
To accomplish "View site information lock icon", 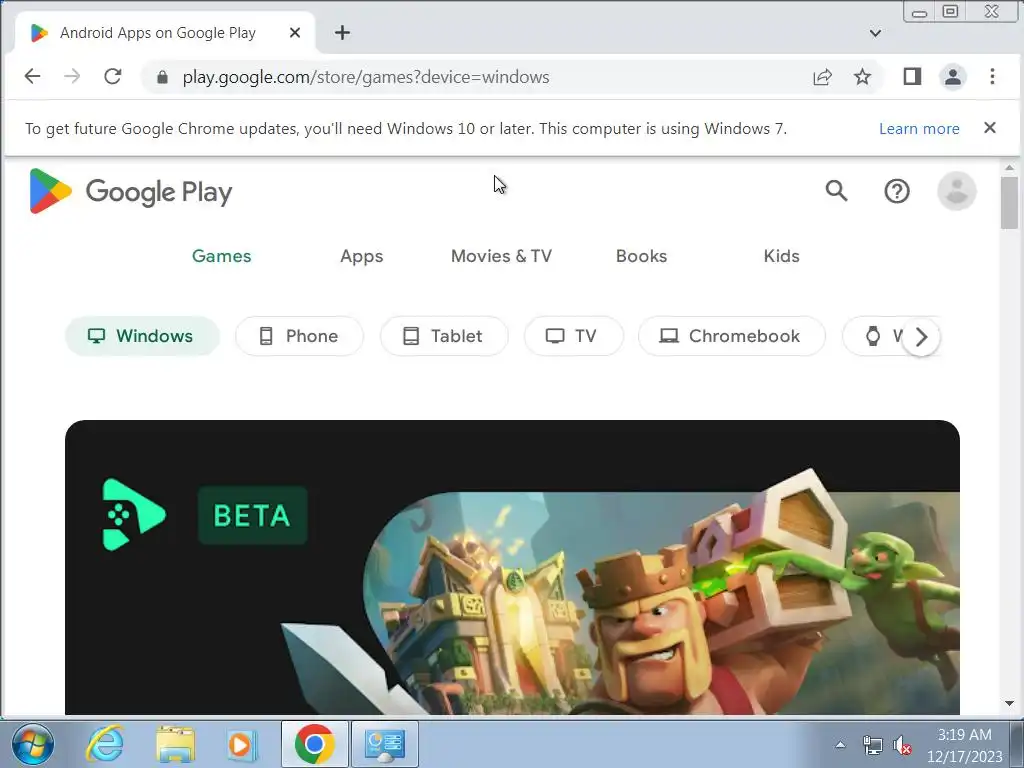I will point(163,77).
